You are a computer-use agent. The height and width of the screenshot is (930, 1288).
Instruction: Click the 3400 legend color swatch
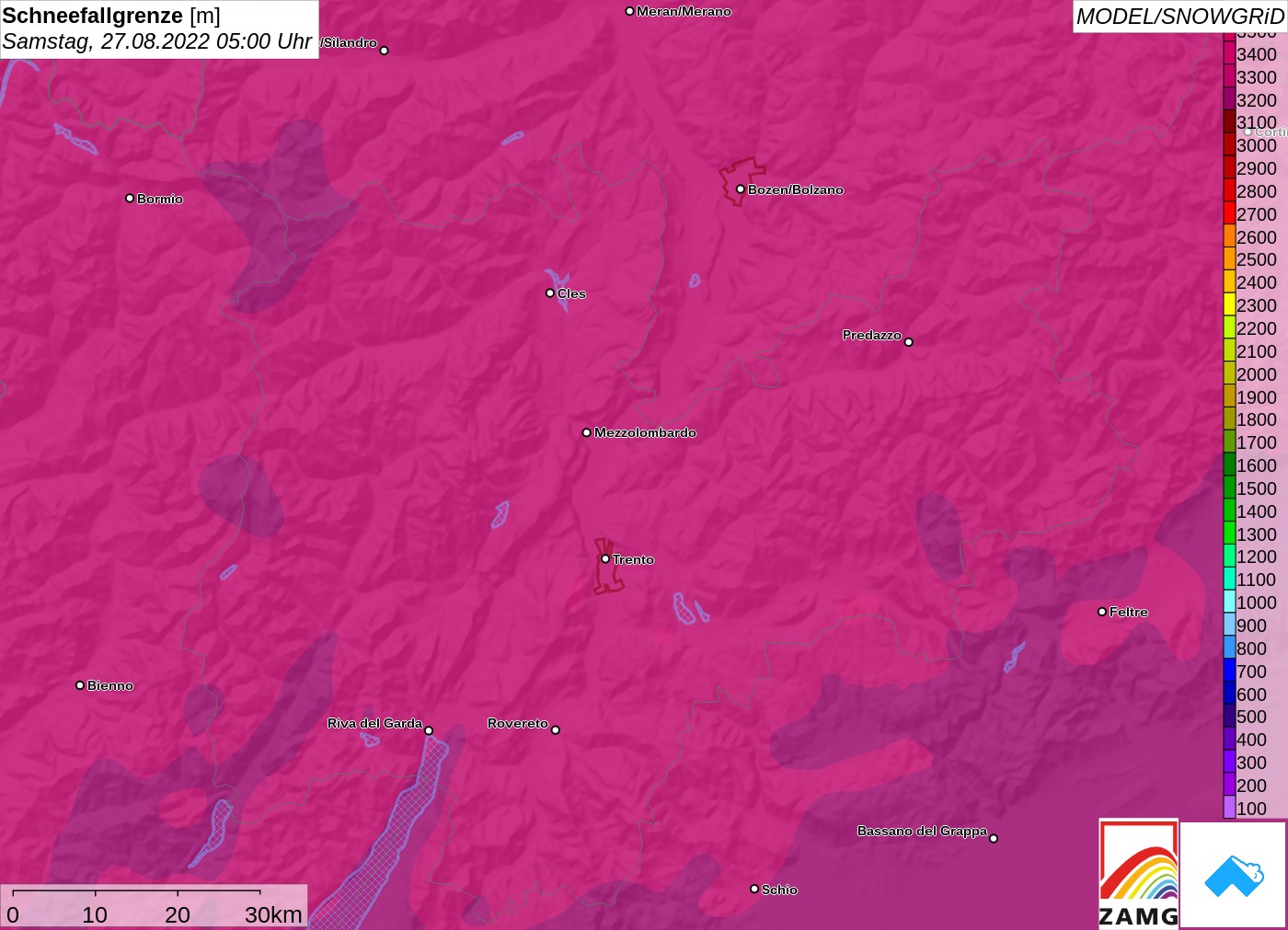point(1229,53)
